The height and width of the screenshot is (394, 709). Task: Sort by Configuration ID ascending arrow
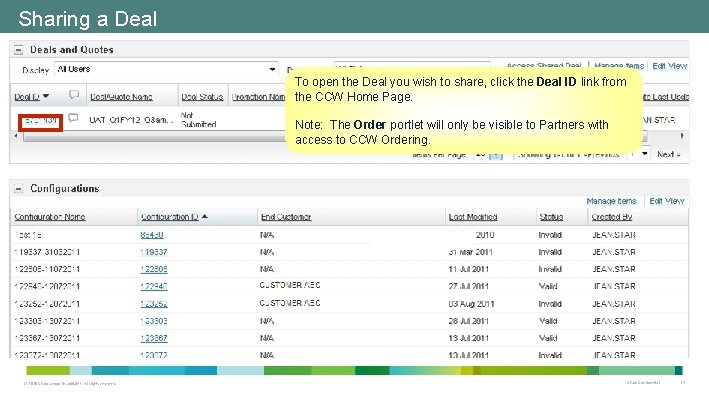click(x=205, y=216)
